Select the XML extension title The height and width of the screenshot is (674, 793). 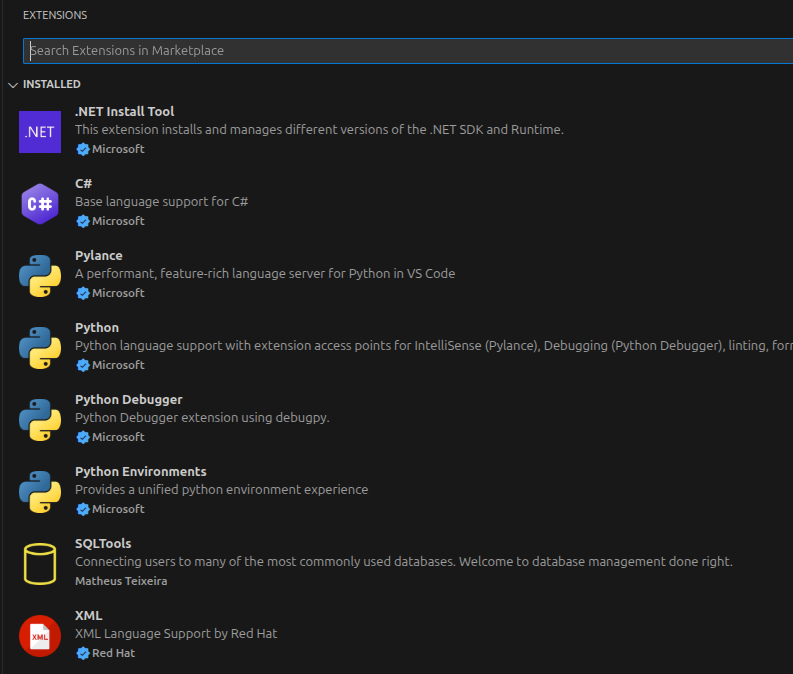click(88, 616)
